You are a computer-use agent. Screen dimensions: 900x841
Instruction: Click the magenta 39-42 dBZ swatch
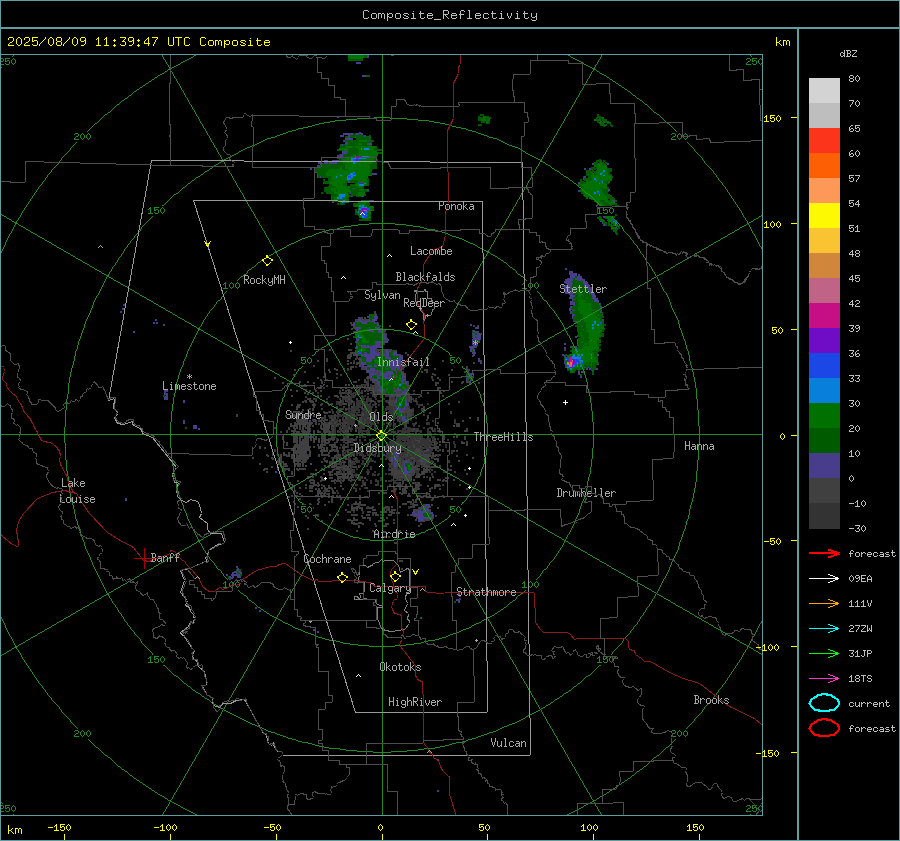point(824,316)
